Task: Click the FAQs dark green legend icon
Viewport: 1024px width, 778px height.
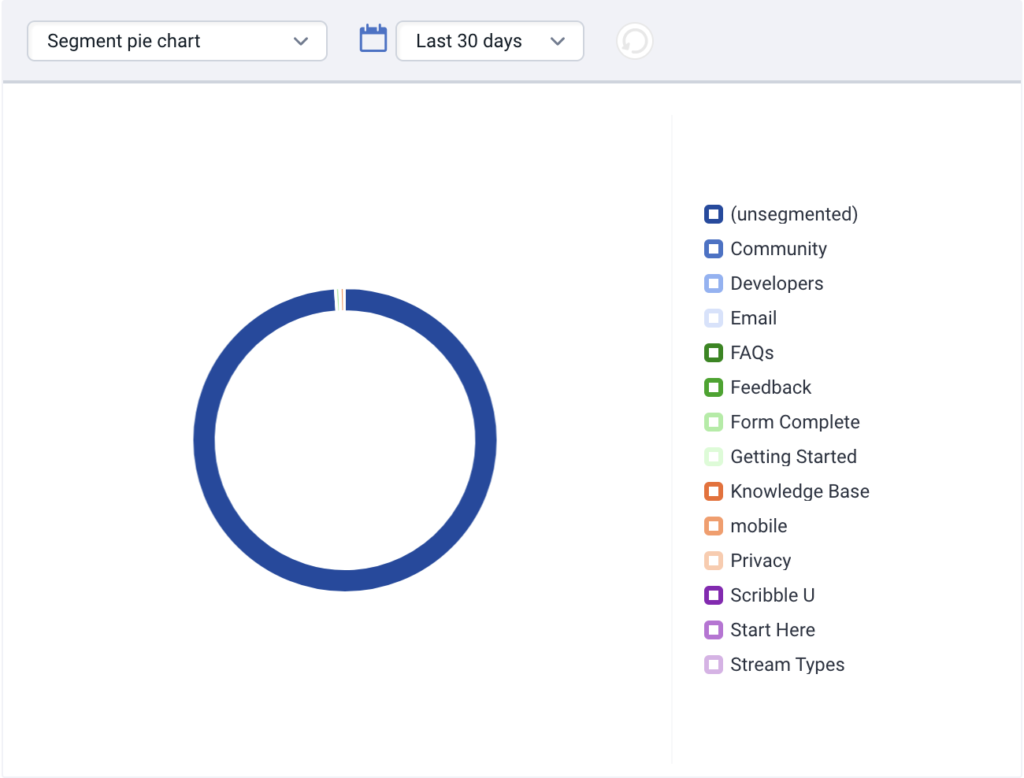Action: point(713,353)
